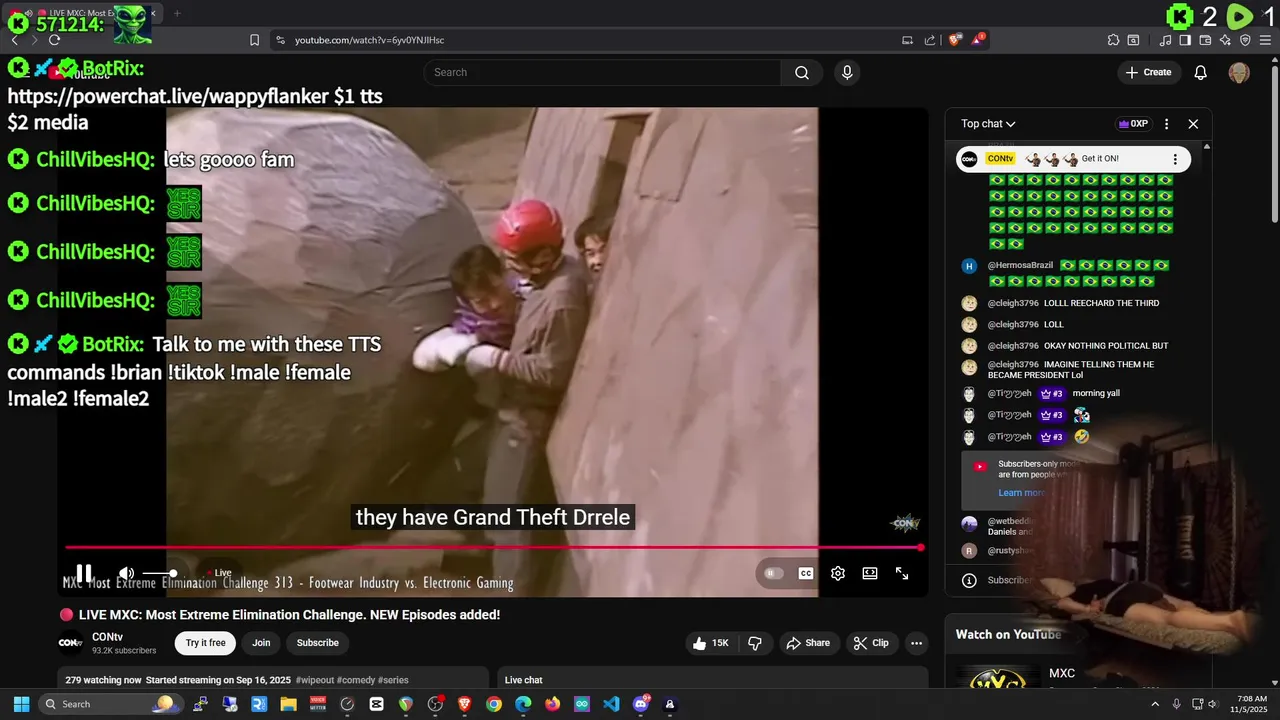Bookmark this page icon in address bar
This screenshot has width=1280, height=720.
(x=254, y=40)
